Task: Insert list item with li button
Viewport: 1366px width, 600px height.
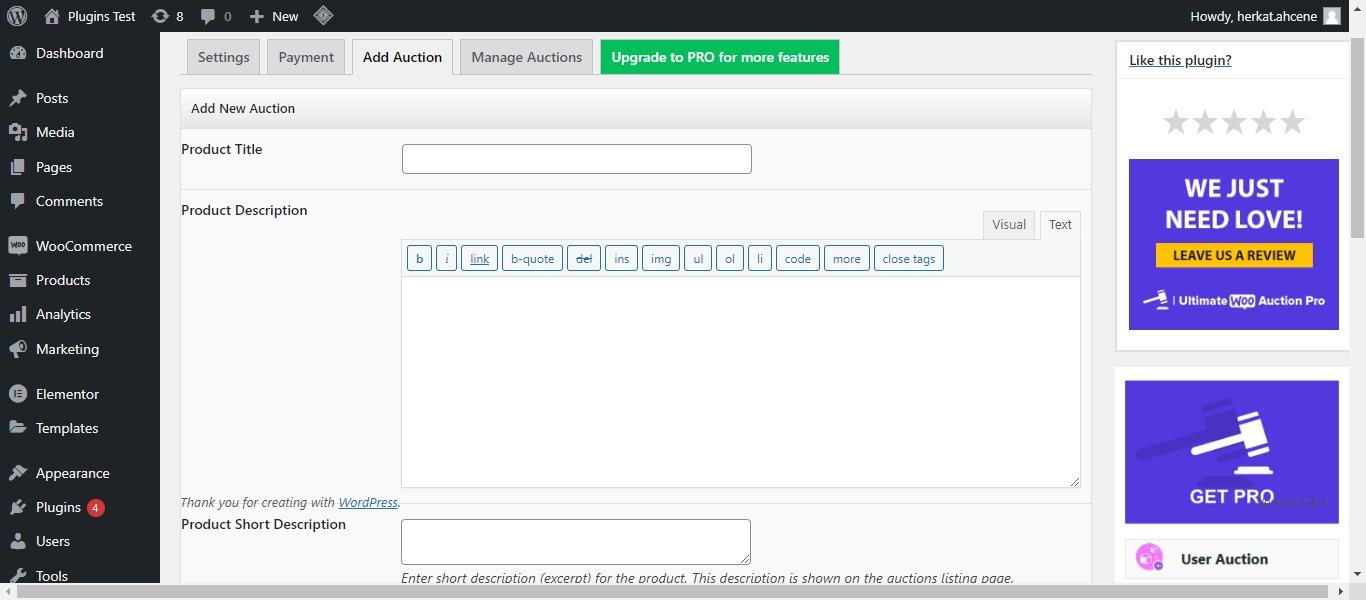Action: (760, 258)
